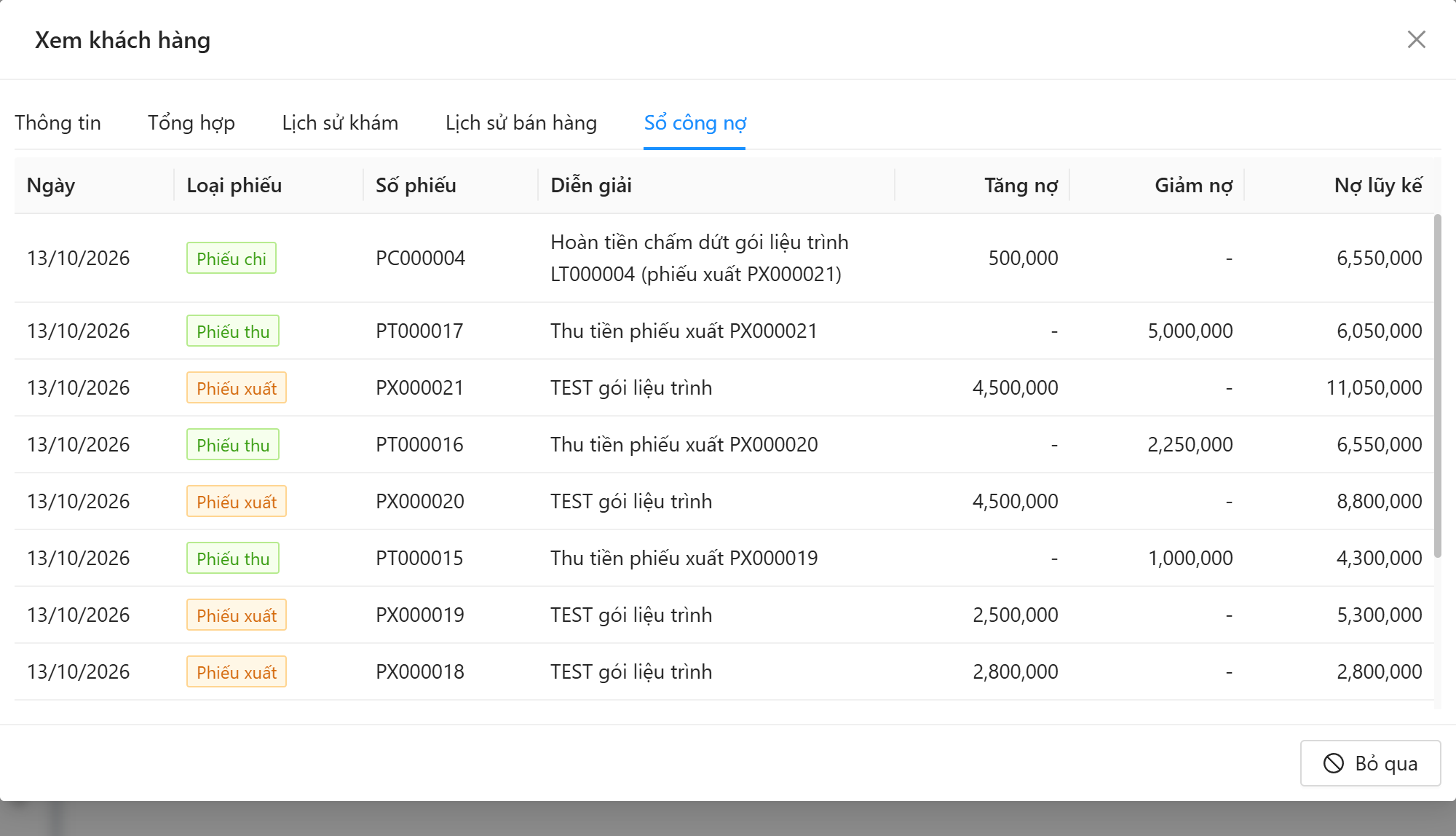Select voucher number PX000021
Image resolution: width=1456 pixels, height=836 pixels.
click(x=420, y=388)
